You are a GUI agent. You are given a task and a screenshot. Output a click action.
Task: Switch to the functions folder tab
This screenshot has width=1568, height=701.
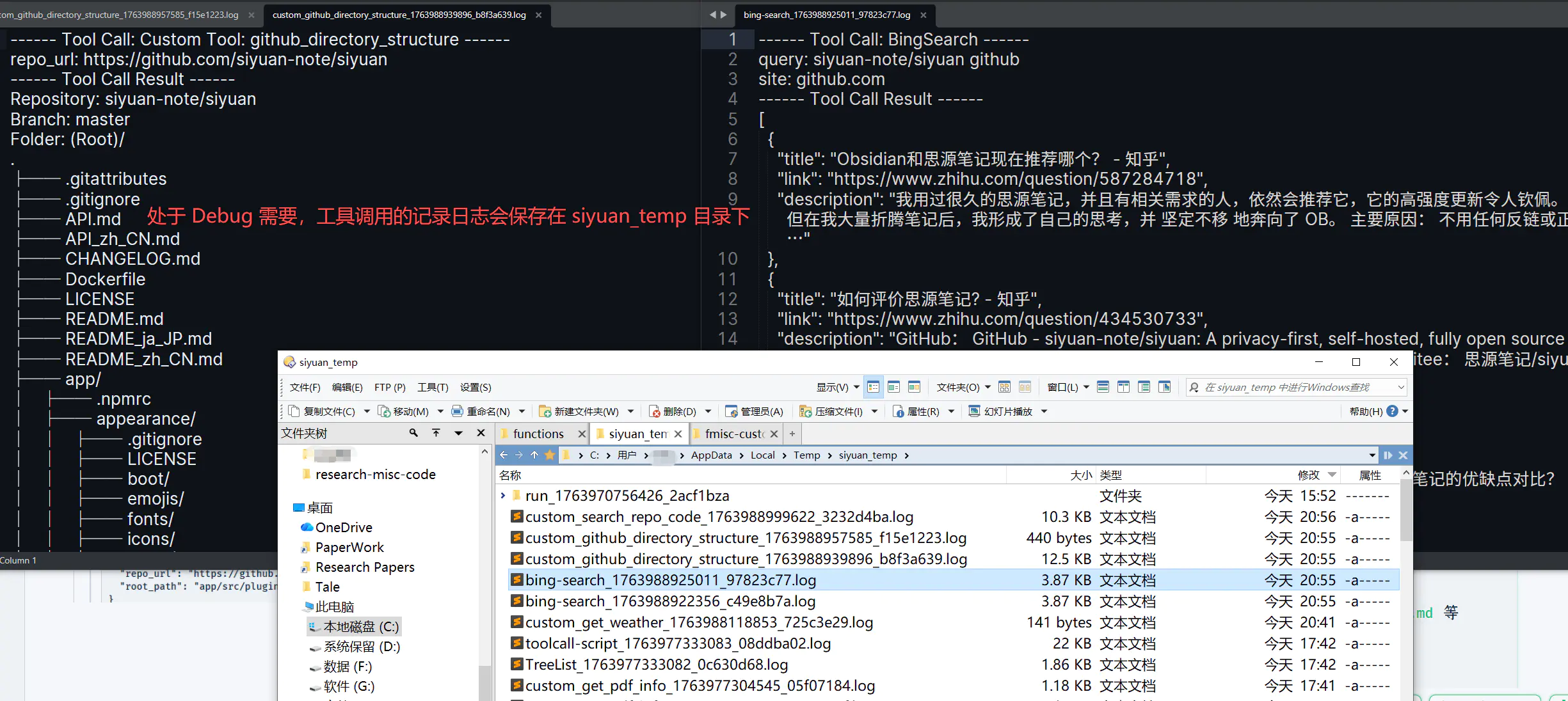tap(538, 434)
